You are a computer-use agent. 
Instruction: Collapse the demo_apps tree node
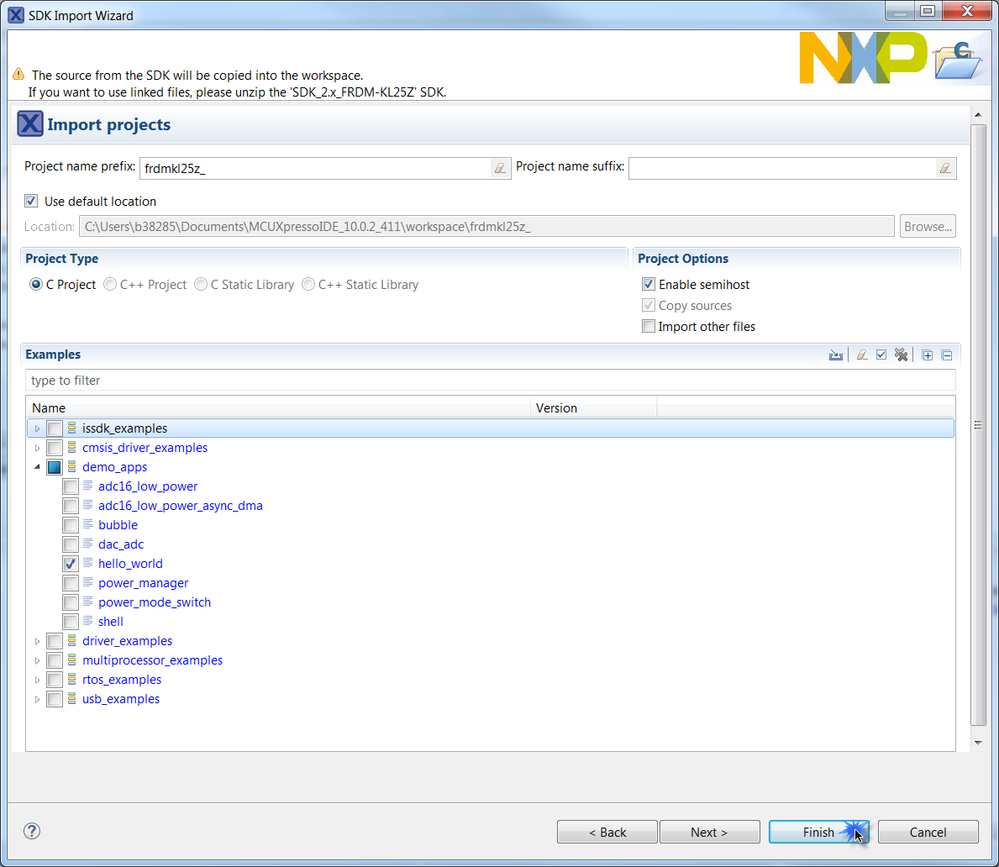[x=38, y=467]
